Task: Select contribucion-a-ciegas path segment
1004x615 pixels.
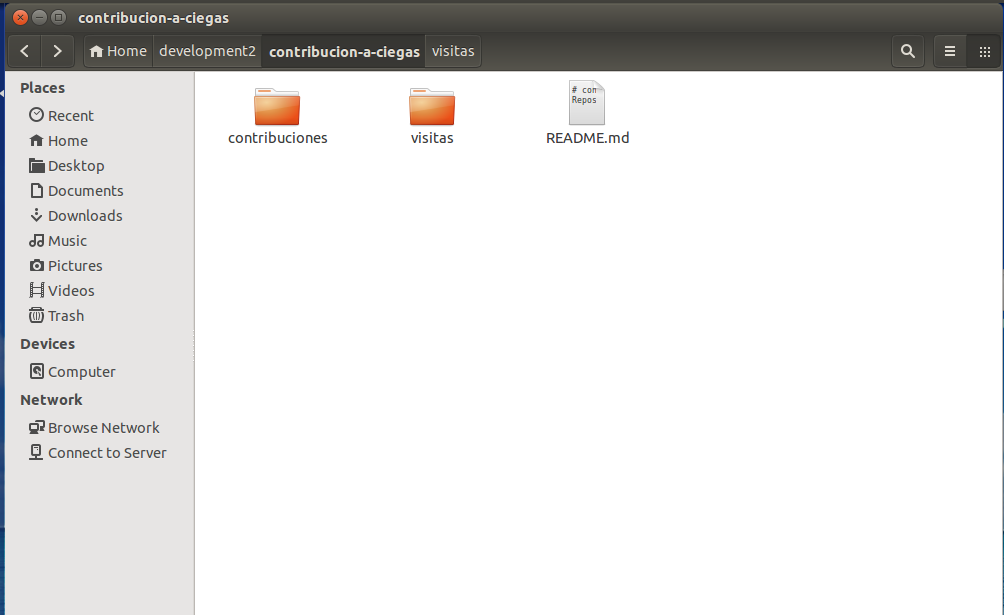Action: click(x=344, y=51)
